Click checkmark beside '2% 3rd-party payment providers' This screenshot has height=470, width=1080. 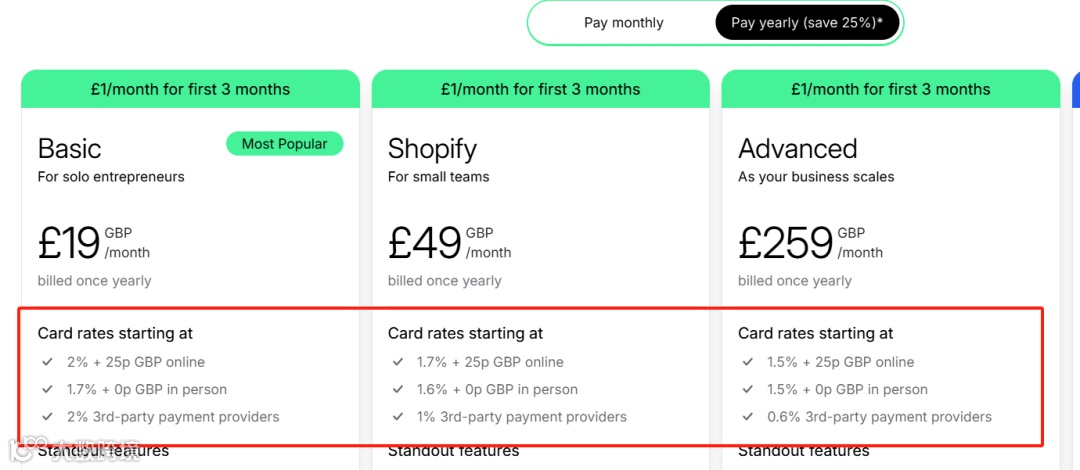(x=47, y=416)
